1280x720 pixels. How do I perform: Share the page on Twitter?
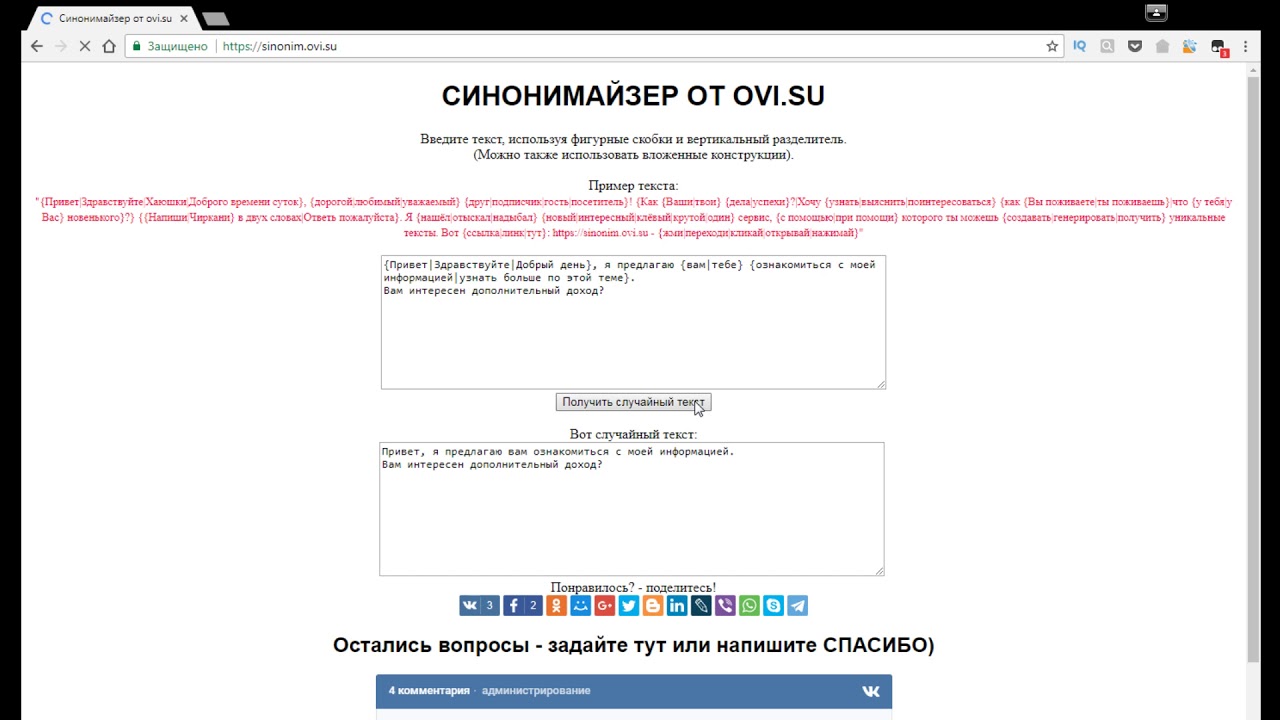point(628,605)
